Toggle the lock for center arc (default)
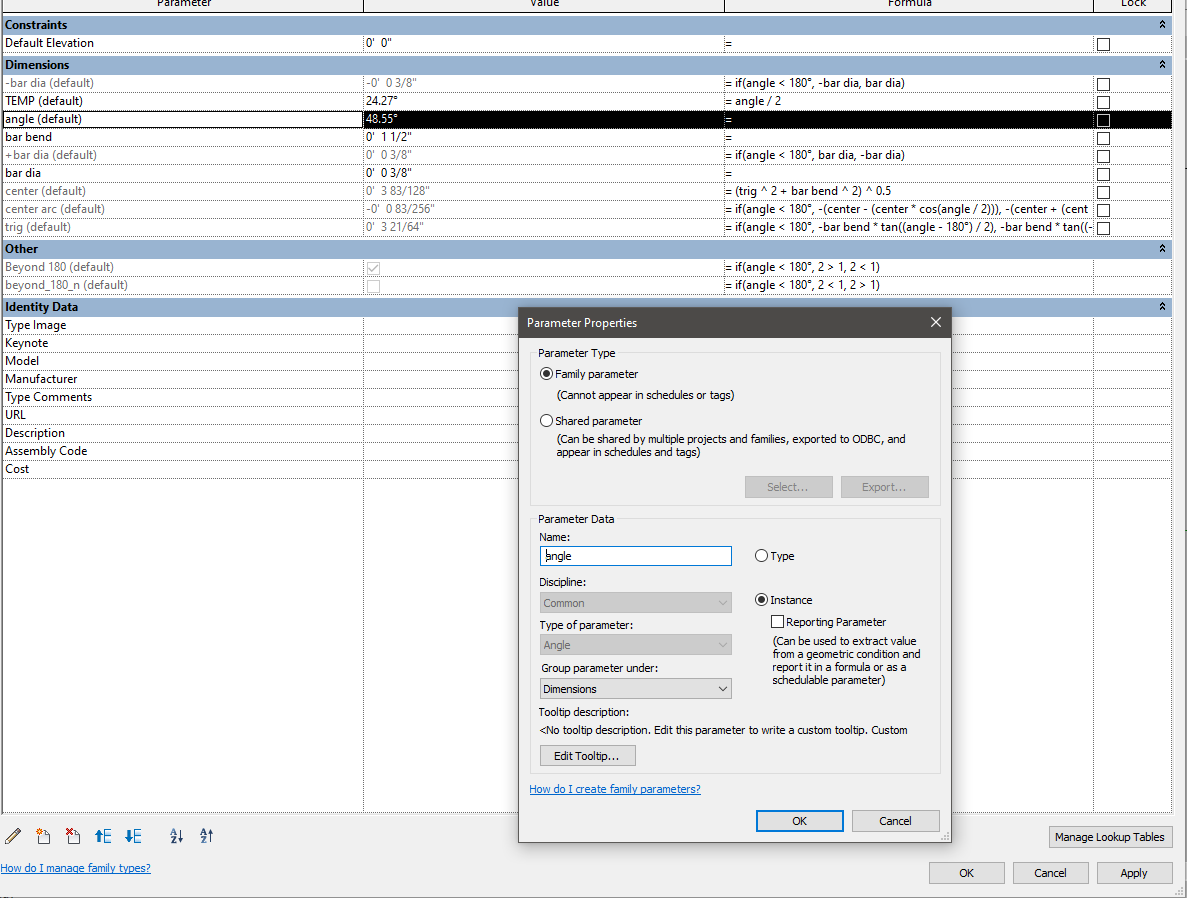The image size is (1187, 898). click(x=1104, y=210)
